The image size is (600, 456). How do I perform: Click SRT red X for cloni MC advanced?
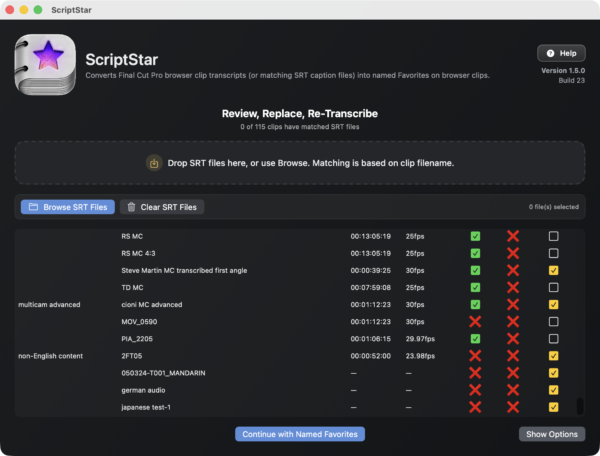coord(513,305)
